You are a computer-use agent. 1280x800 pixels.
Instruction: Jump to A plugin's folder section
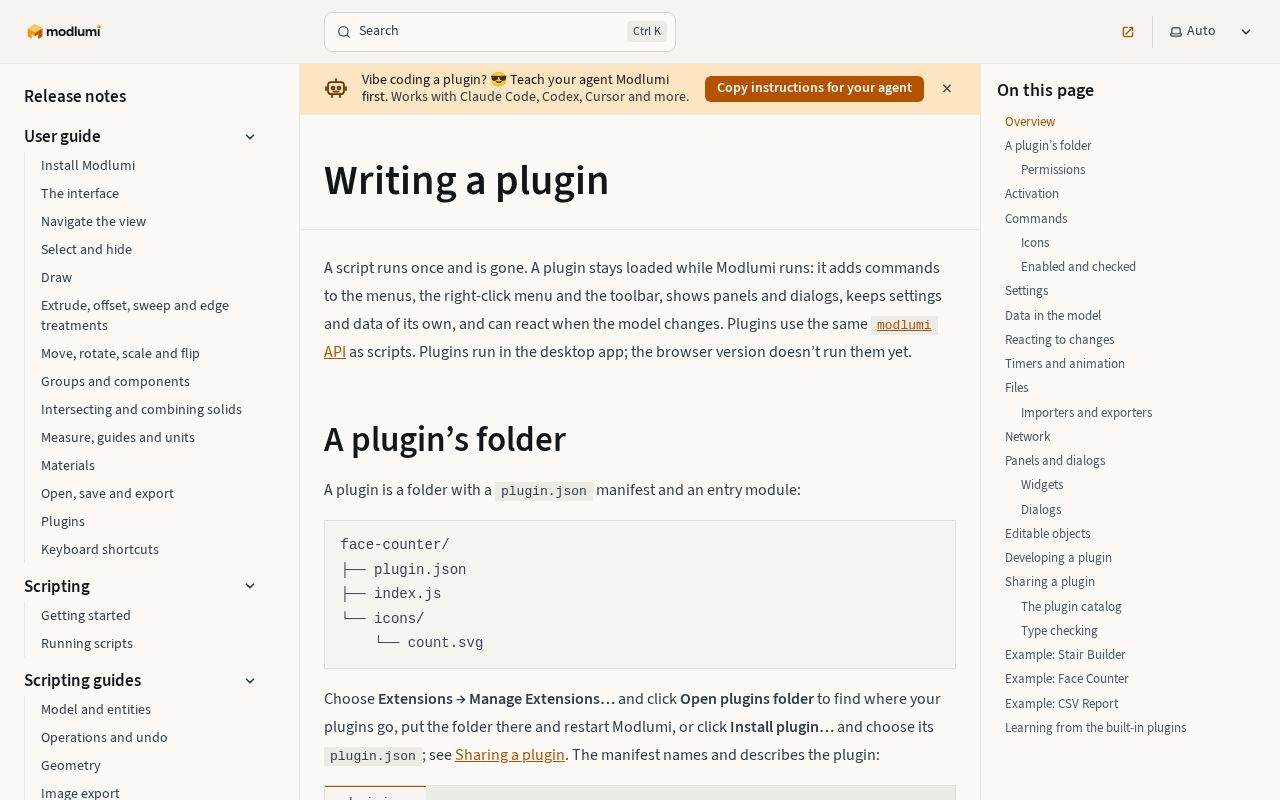1048,145
